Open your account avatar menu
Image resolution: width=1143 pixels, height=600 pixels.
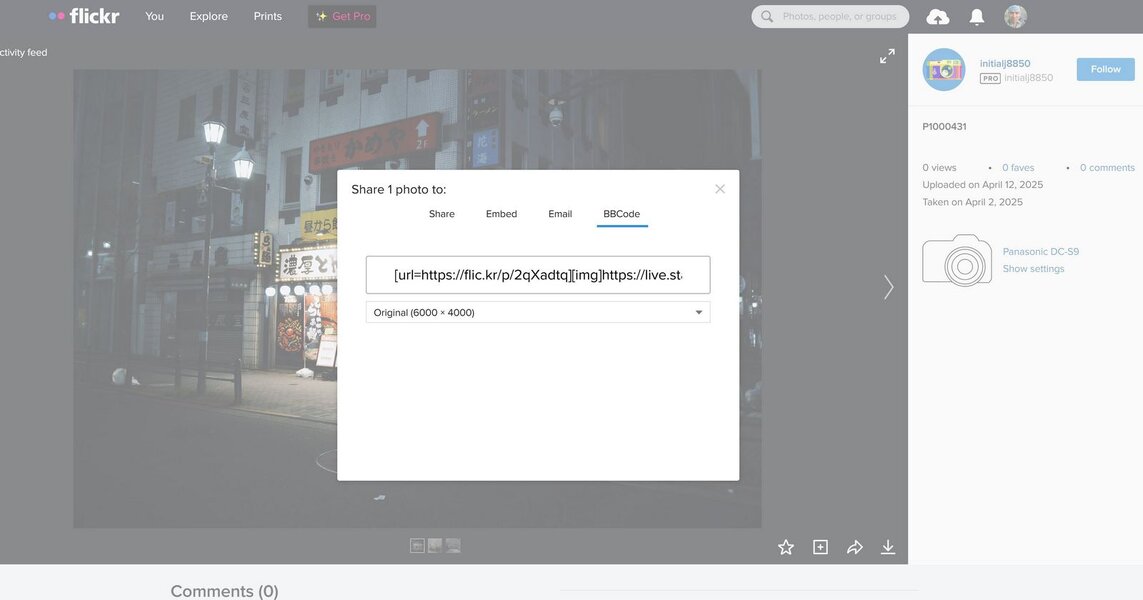point(1015,17)
